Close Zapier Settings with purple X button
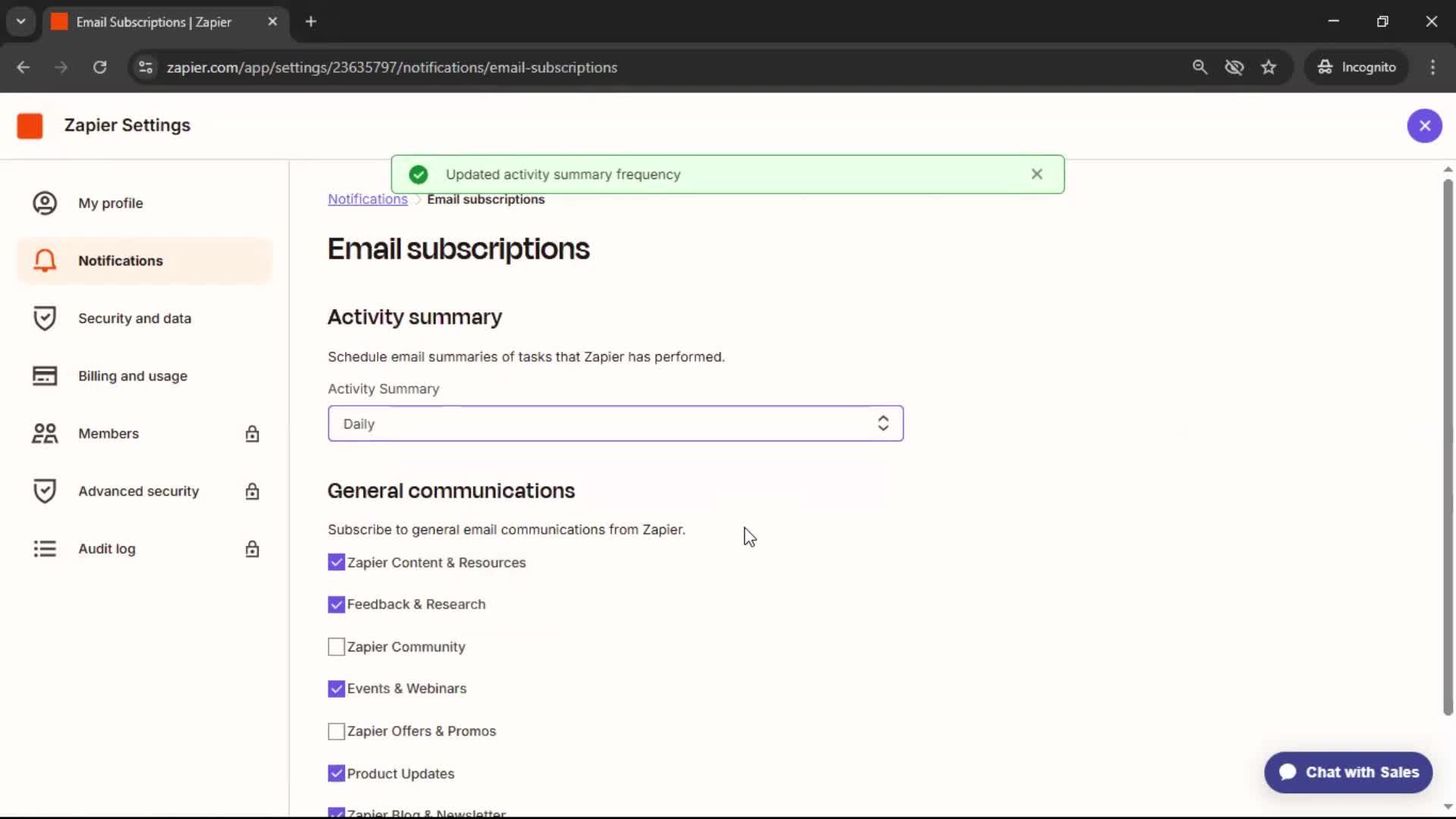The height and width of the screenshot is (819, 1456). (x=1424, y=126)
